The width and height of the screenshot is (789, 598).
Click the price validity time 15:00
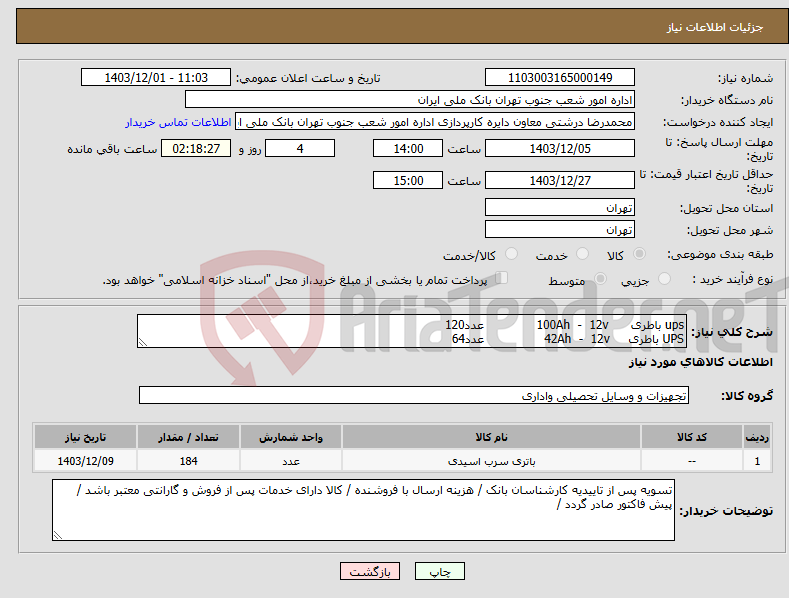[408, 180]
